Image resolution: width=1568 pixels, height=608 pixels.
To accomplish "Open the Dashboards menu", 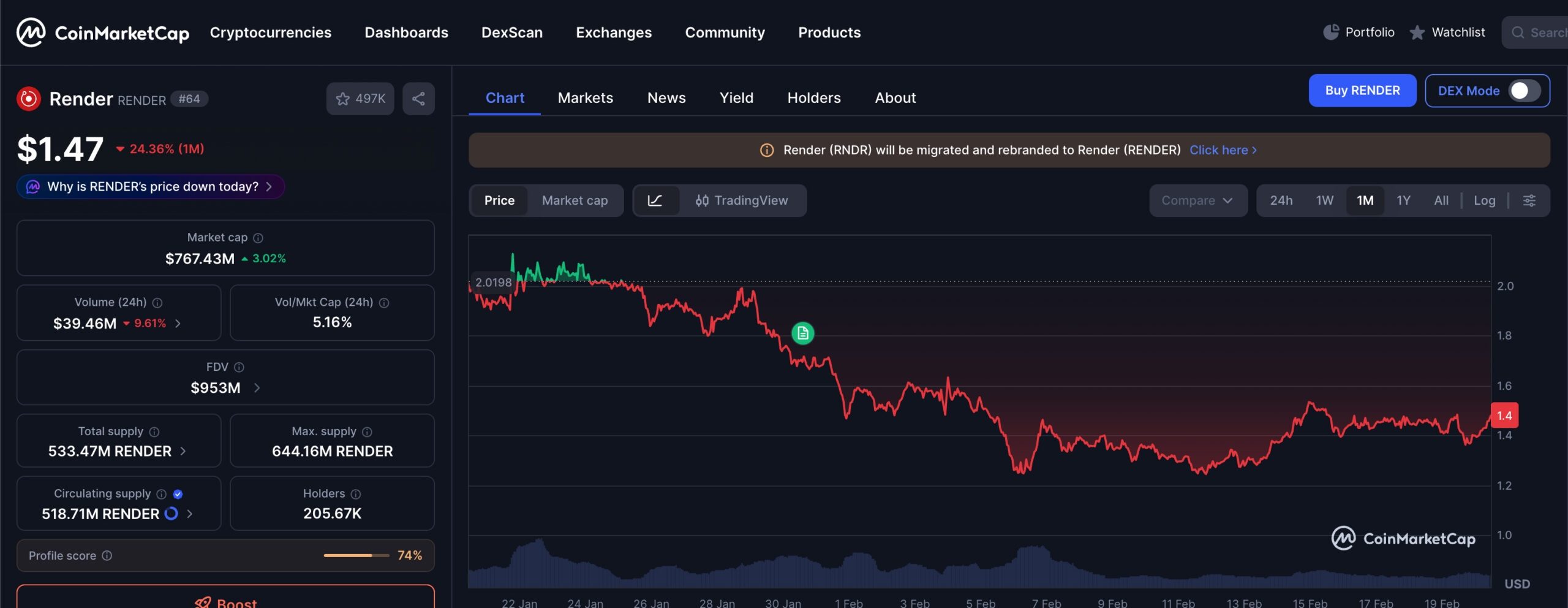I will click(x=407, y=32).
